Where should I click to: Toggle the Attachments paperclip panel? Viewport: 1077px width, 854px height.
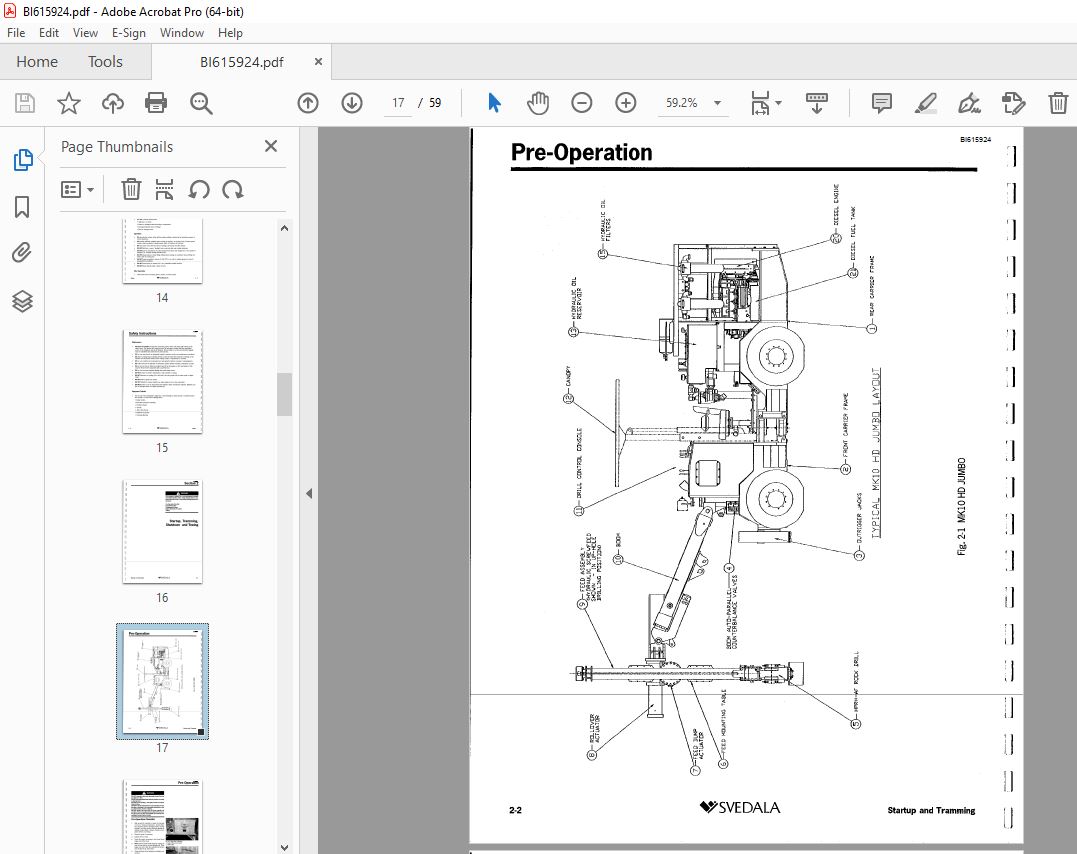pyautogui.click(x=22, y=253)
